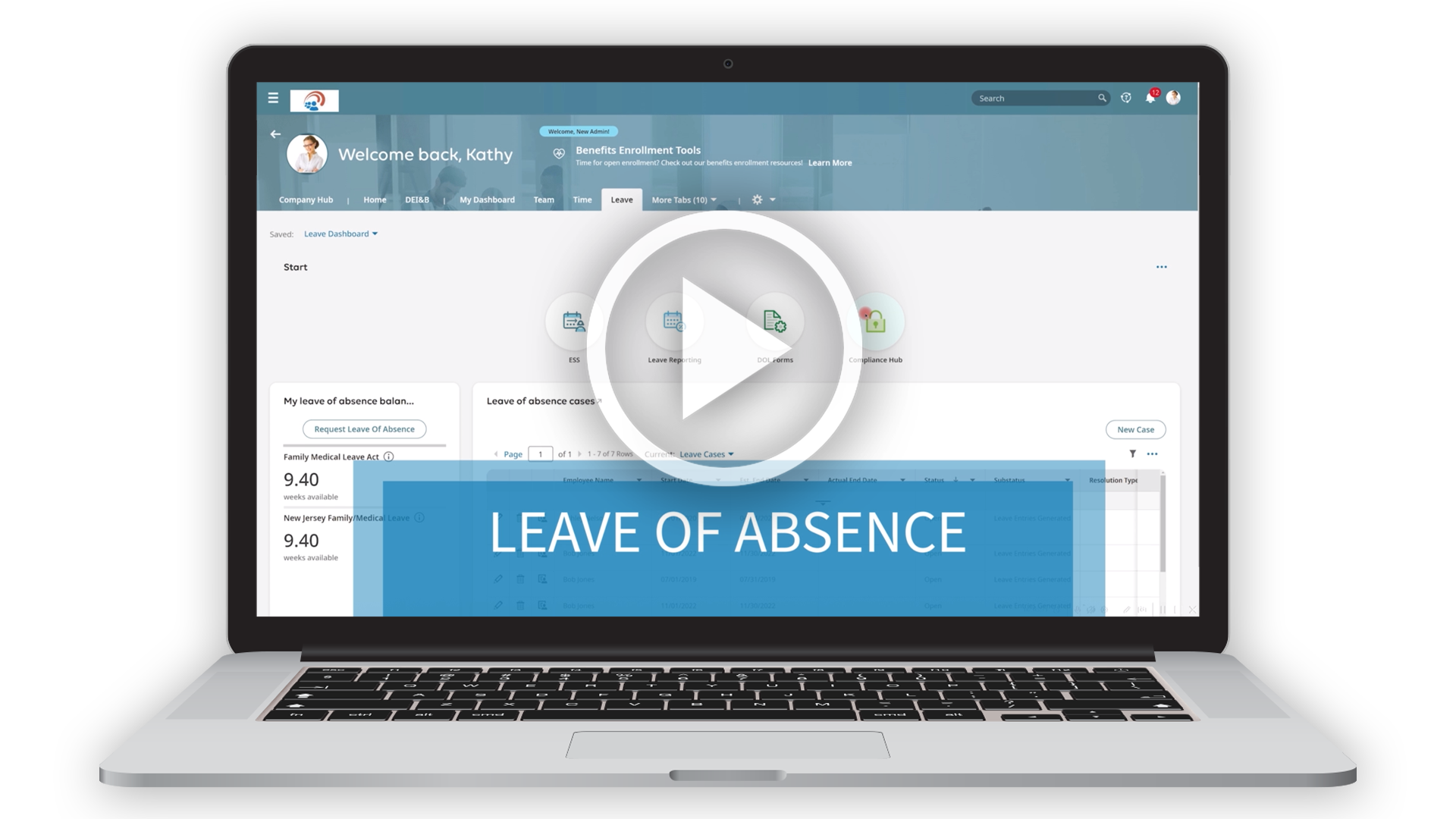Viewport: 1456px width, 819px height.
Task: Click the notifications bell icon
Action: pyautogui.click(x=1151, y=98)
